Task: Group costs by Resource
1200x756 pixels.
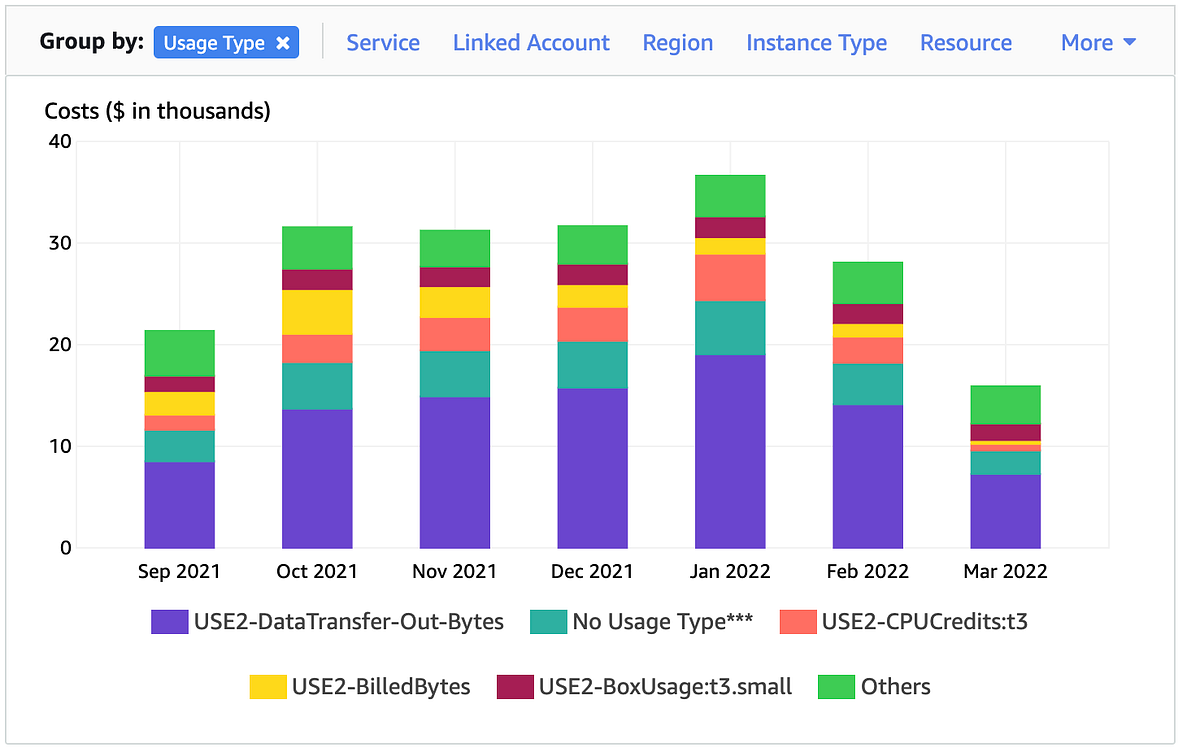Action: pos(966,42)
